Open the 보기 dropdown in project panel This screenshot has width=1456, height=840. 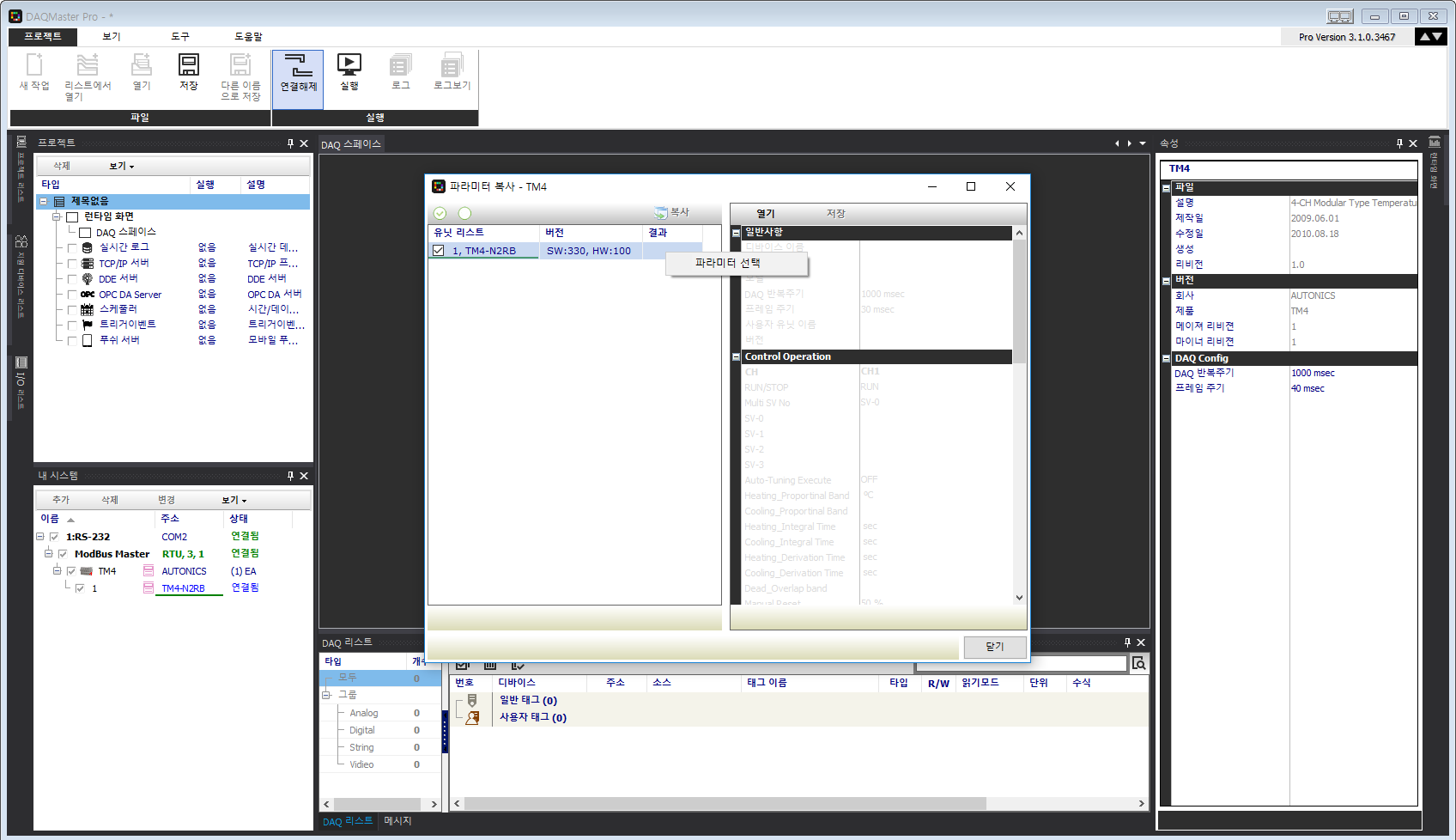click(x=121, y=167)
